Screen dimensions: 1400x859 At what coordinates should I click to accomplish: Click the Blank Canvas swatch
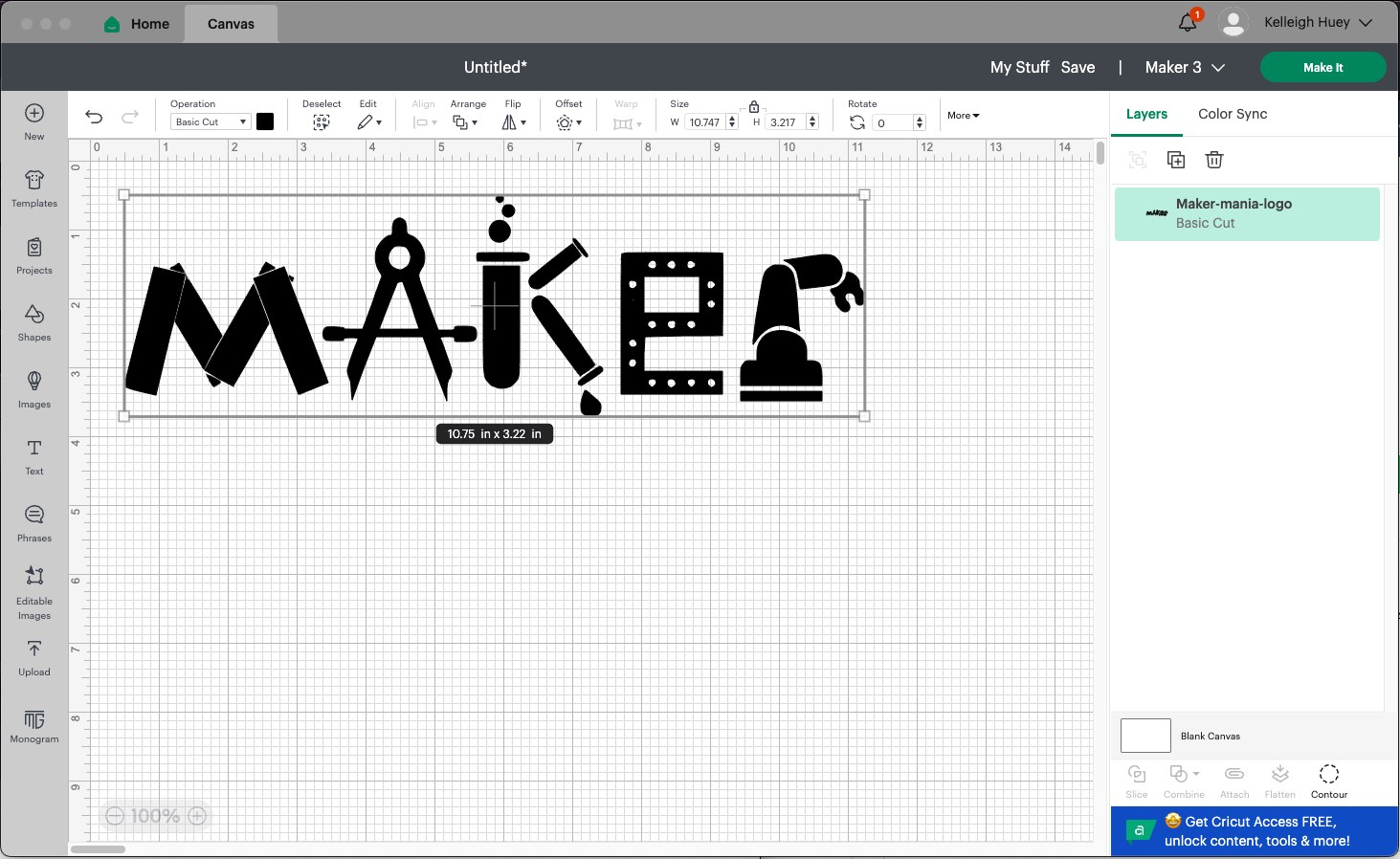pos(1145,736)
